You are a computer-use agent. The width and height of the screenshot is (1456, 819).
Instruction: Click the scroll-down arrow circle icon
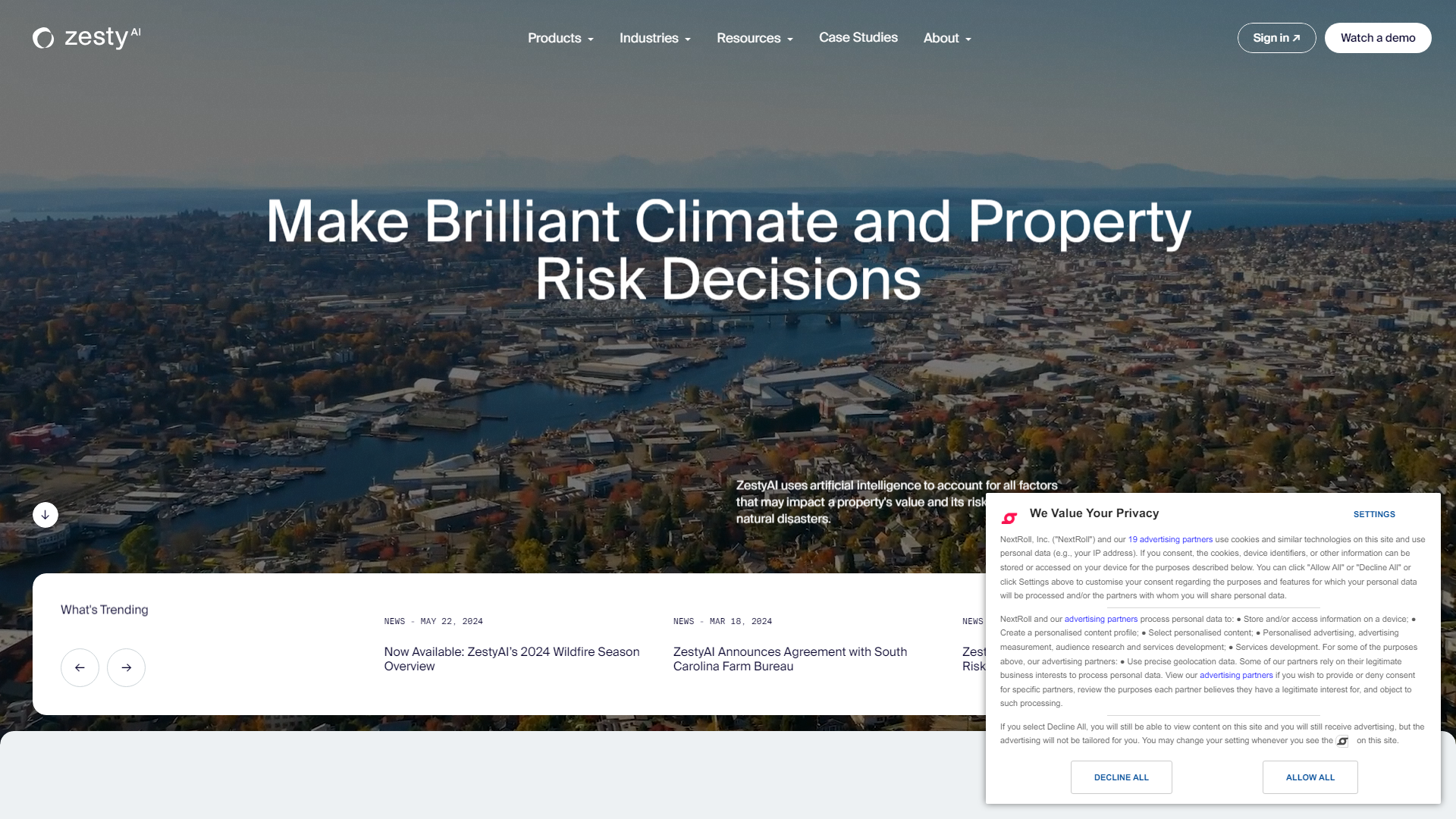pyautogui.click(x=45, y=515)
